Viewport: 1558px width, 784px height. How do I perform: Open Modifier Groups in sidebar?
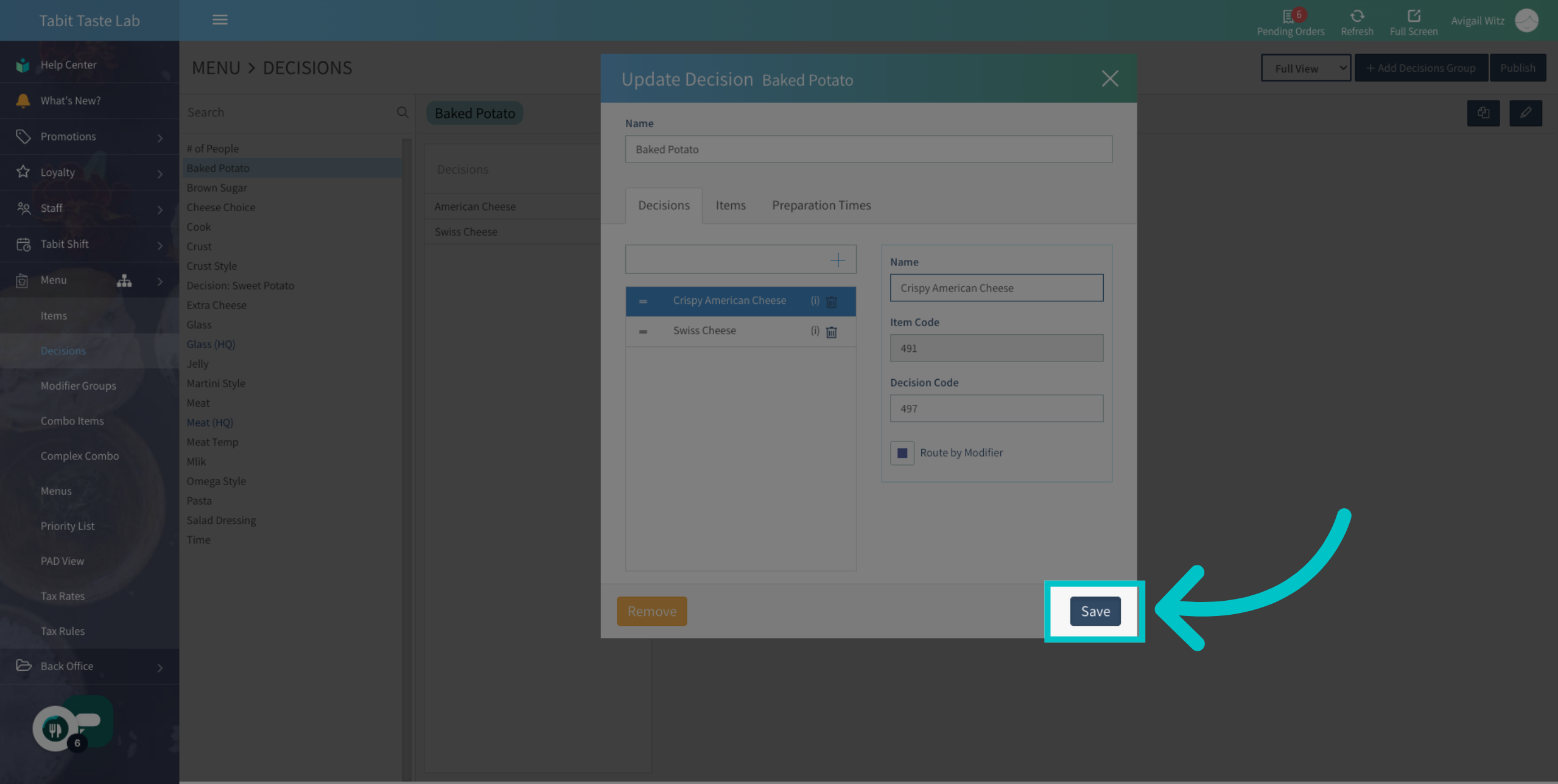point(78,386)
